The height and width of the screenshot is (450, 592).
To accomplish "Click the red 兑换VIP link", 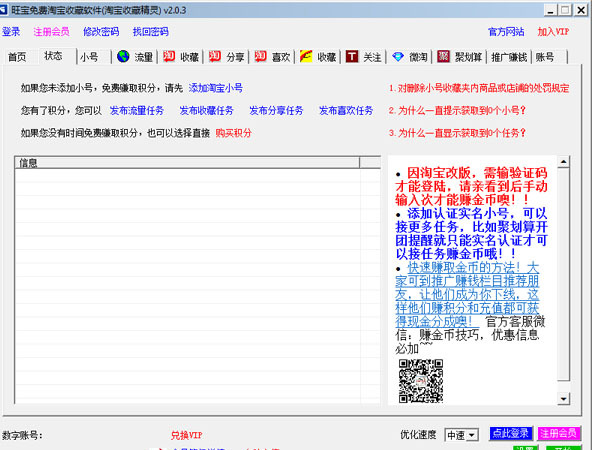I will (x=187, y=435).
